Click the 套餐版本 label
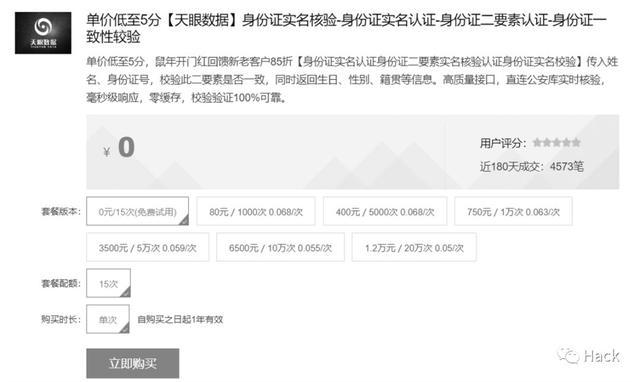Viewport: 640px width, 382px height. (61, 211)
